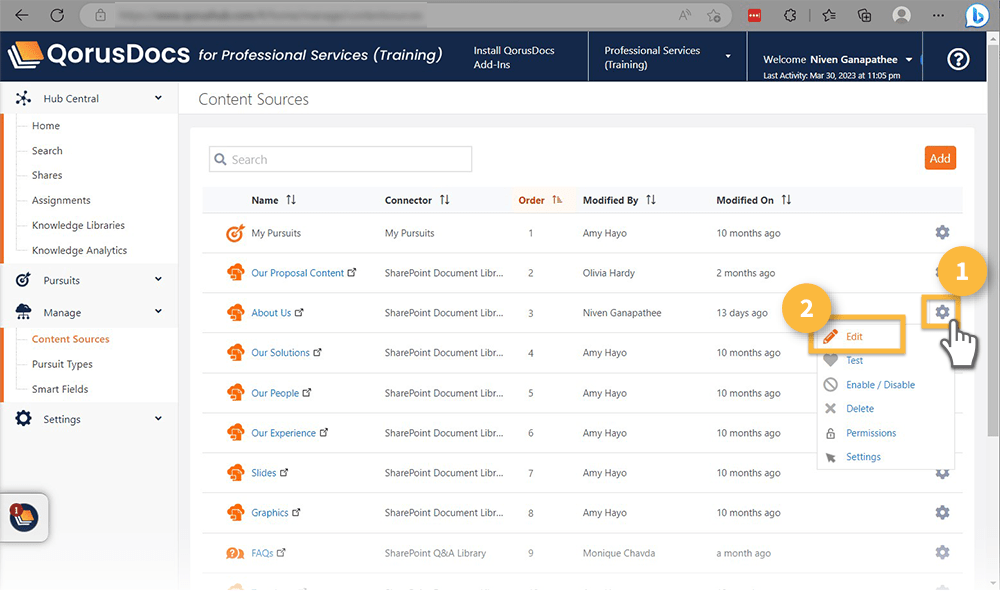Open Knowledge Analytics in the sidebar

tap(79, 250)
